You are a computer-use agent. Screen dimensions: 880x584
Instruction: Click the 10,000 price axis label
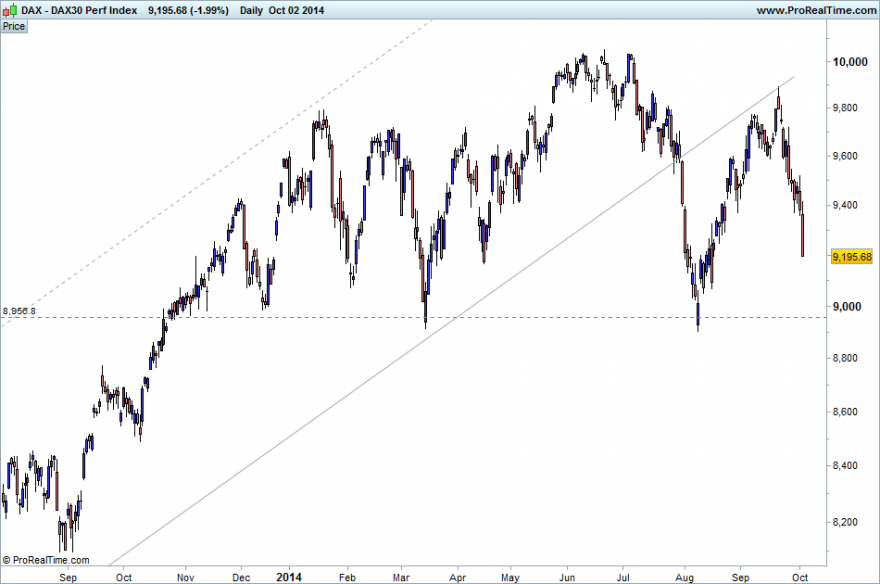pos(850,62)
